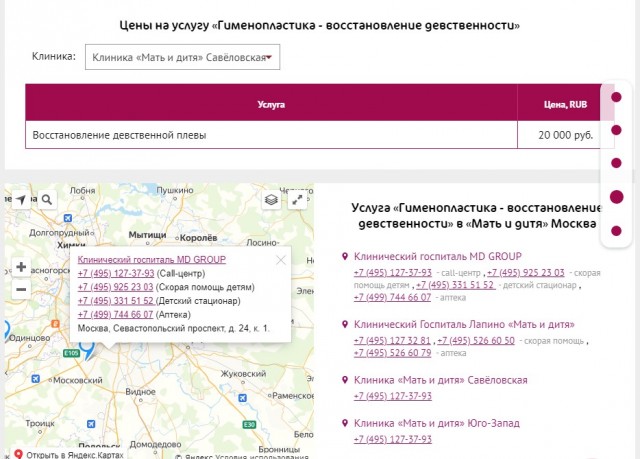Click location pin beside Юго-Запад clinic
This screenshot has height=459, width=640.
click(345, 423)
